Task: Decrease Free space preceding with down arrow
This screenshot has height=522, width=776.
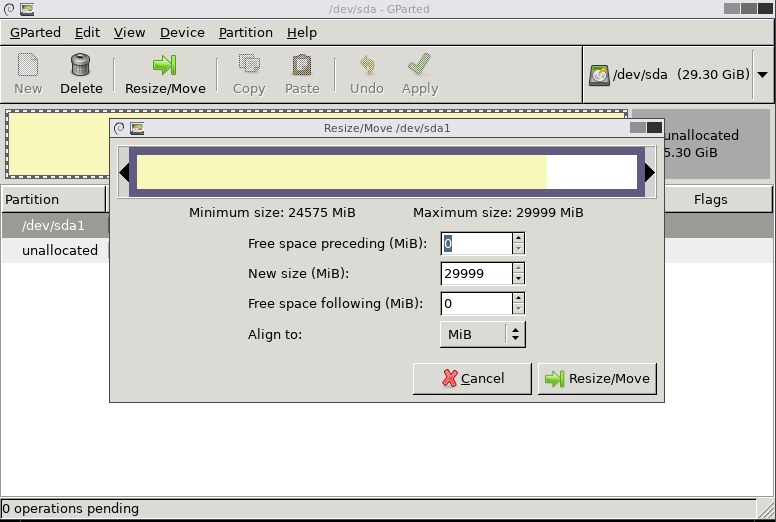Action: click(x=518, y=249)
